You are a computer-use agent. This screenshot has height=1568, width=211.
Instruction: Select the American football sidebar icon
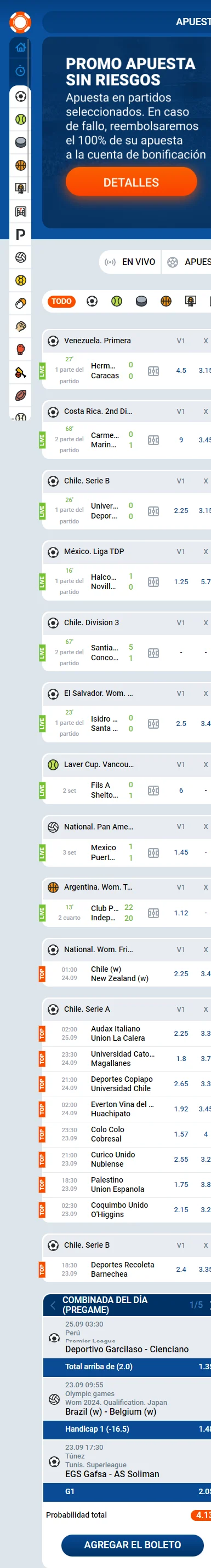coord(21,396)
